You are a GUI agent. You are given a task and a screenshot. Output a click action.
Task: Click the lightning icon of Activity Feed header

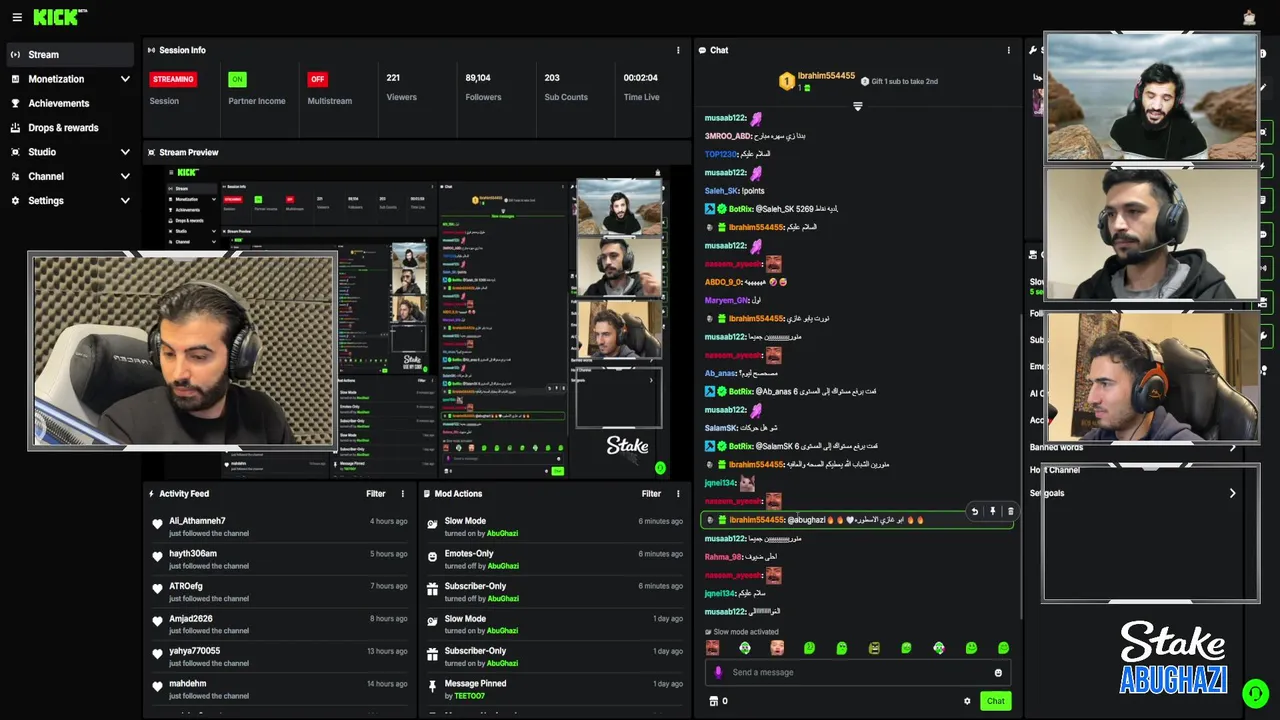click(151, 493)
